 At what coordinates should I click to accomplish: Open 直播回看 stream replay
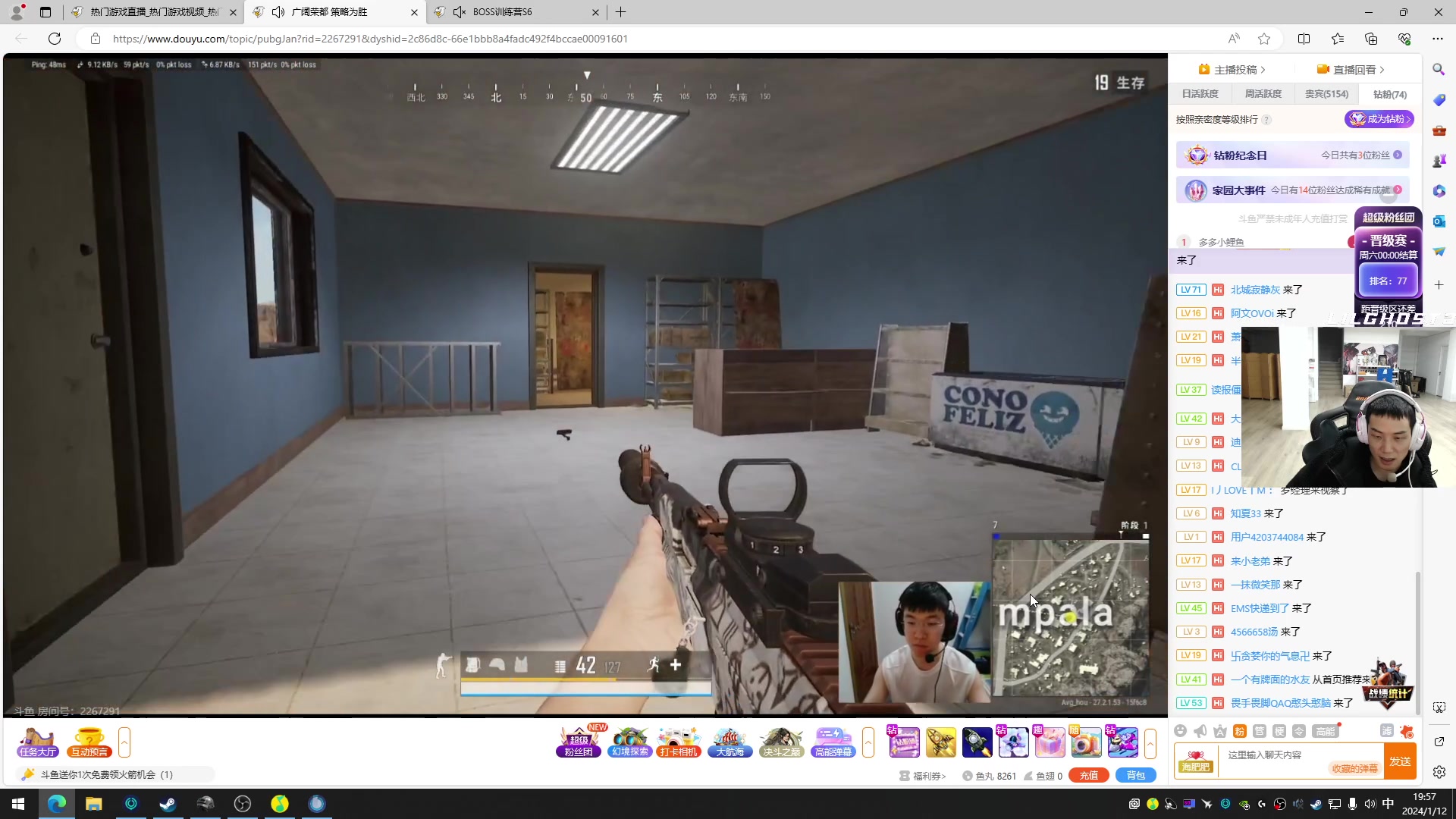click(1351, 70)
